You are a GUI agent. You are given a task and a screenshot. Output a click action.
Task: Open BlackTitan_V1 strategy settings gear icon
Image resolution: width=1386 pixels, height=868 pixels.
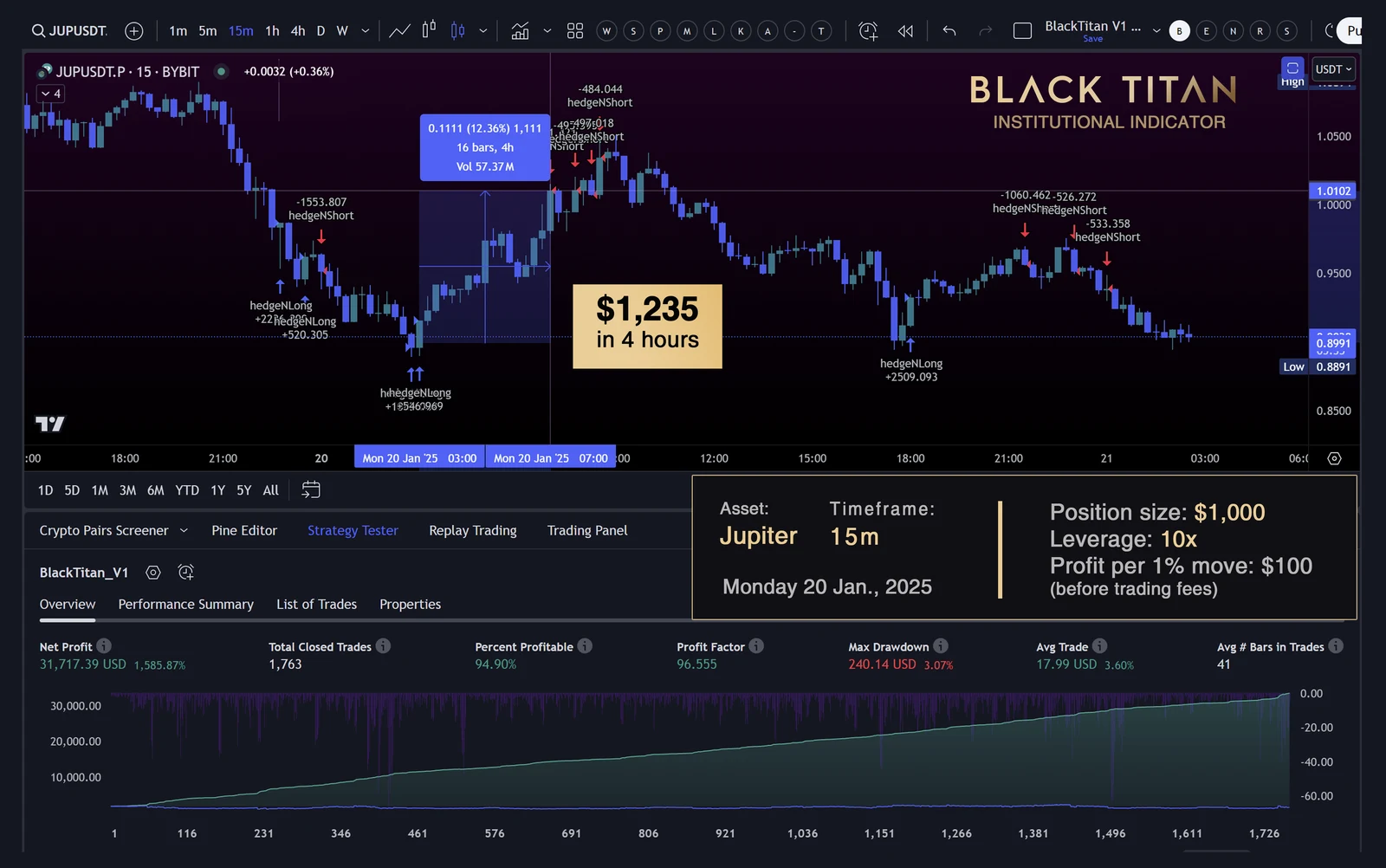point(153,573)
